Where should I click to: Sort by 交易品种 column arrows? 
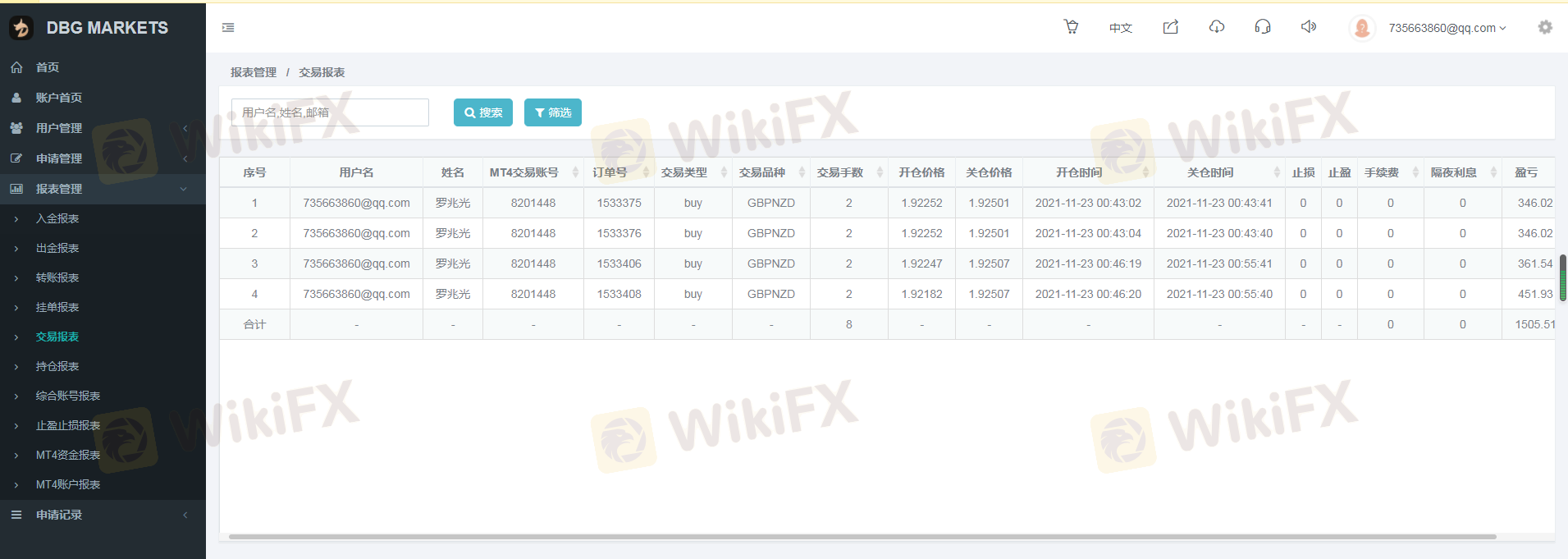(802, 172)
